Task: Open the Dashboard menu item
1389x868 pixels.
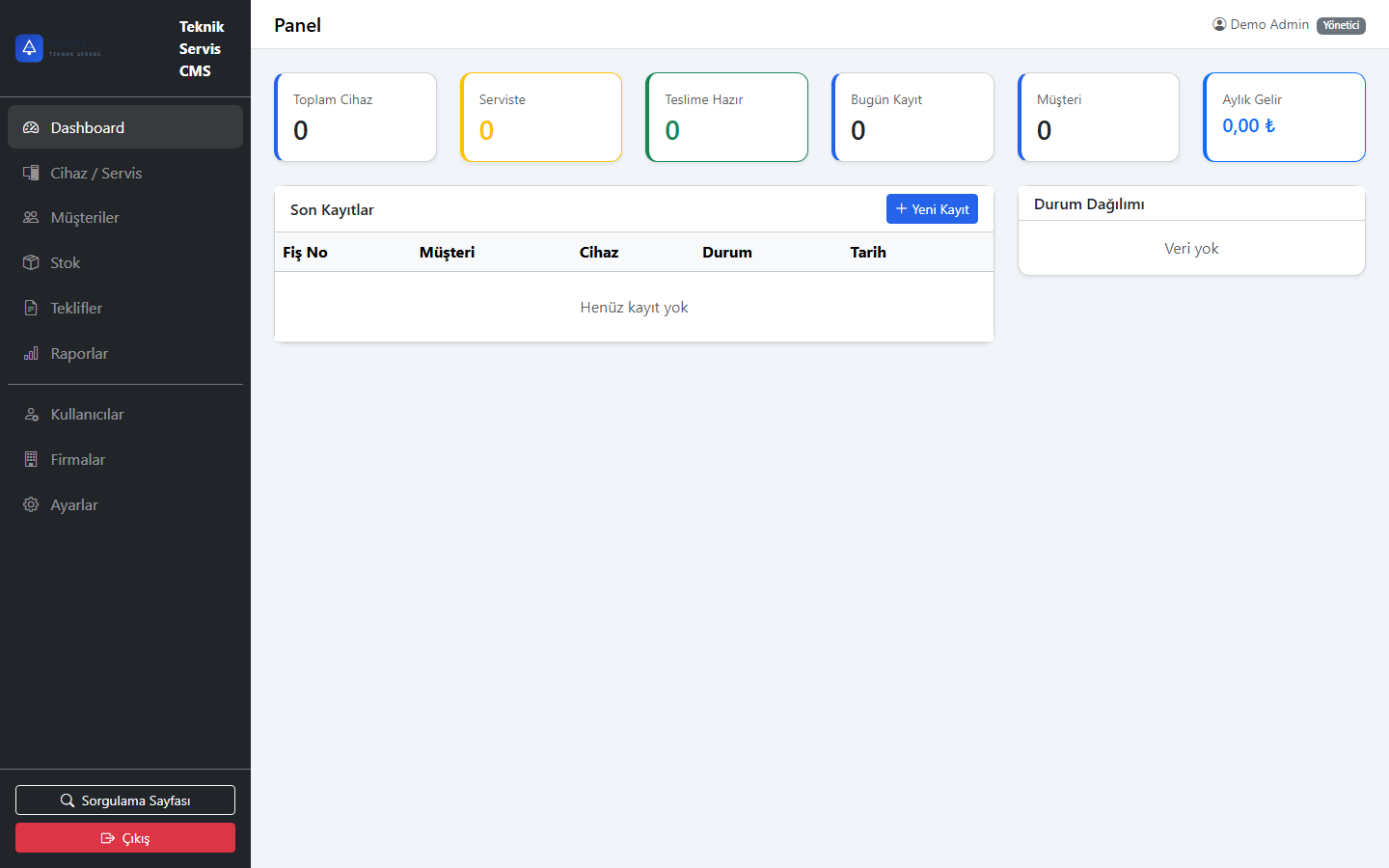Action: tap(125, 127)
